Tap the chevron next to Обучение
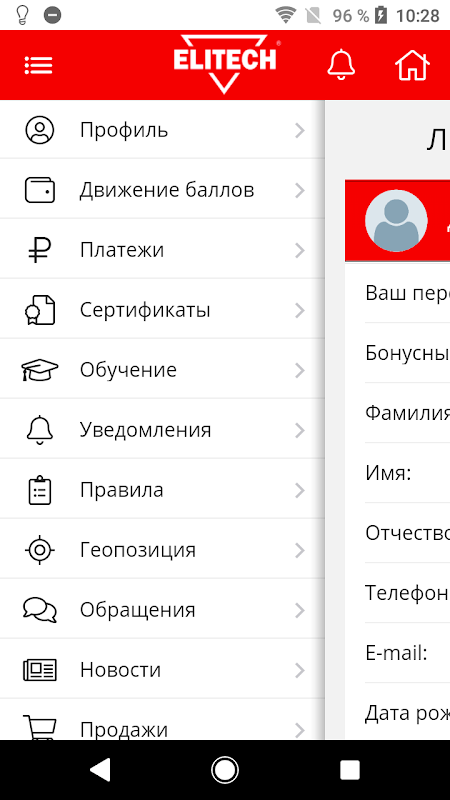The height and width of the screenshot is (800, 450). coord(300,370)
